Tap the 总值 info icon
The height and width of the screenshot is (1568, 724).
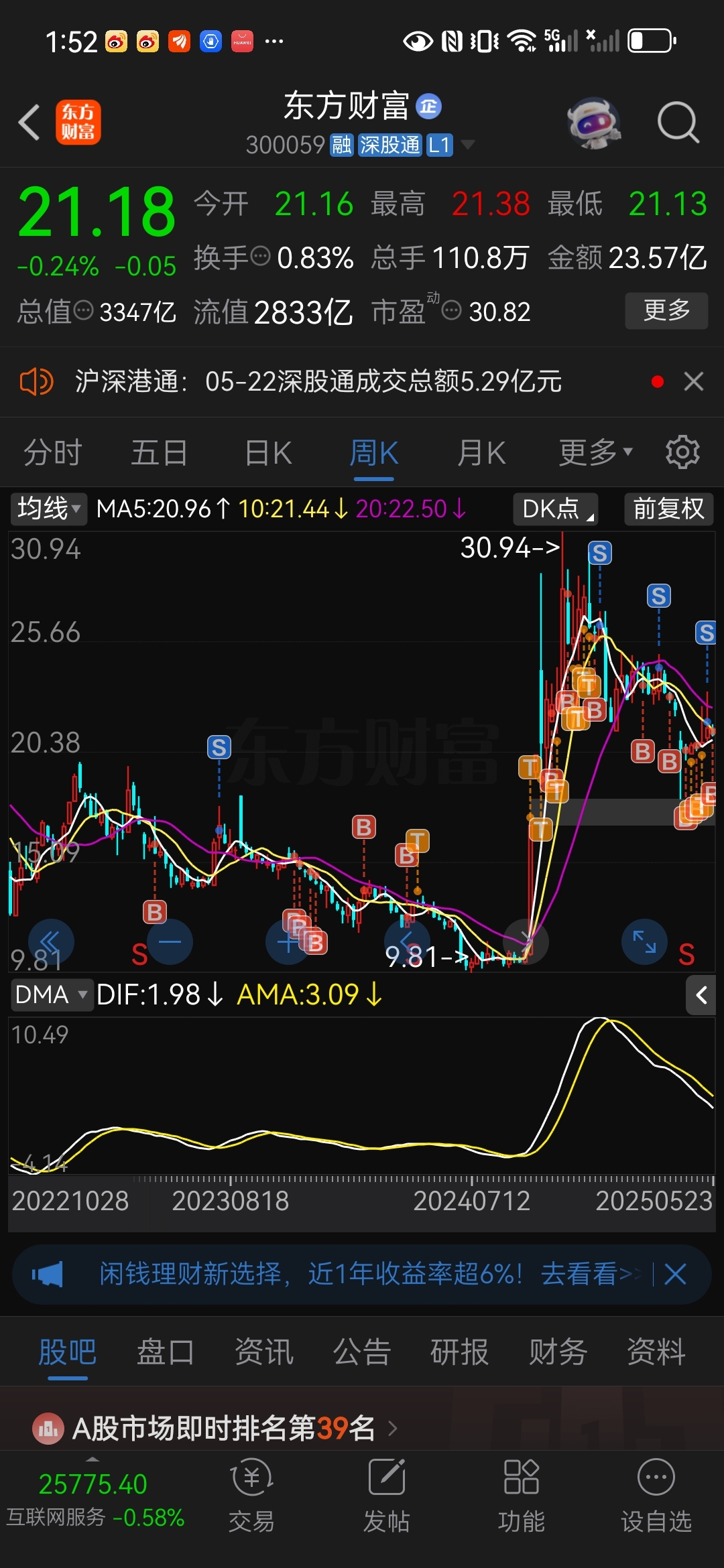[x=83, y=310]
